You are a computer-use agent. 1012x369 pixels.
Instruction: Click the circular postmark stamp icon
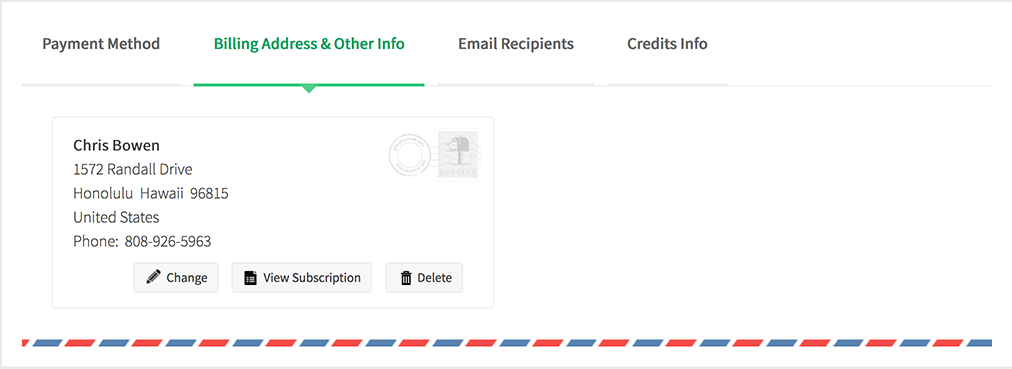409,155
